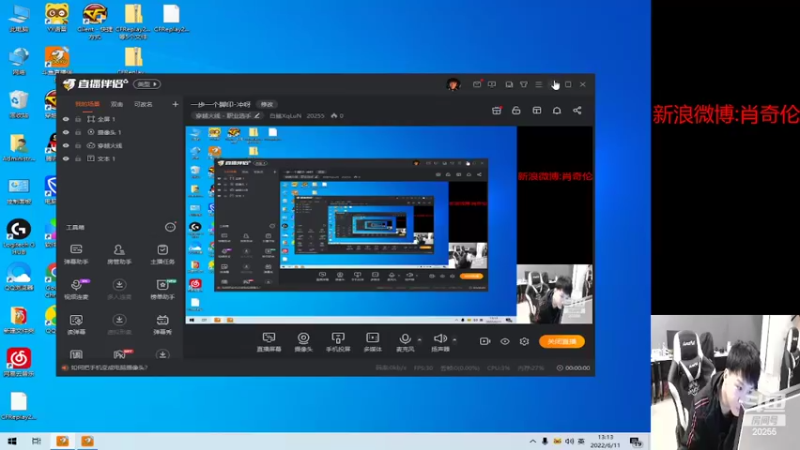800x450 pixels.
Task: Select the red 新浪微博 text overlay in the preview
Action: click(555, 176)
